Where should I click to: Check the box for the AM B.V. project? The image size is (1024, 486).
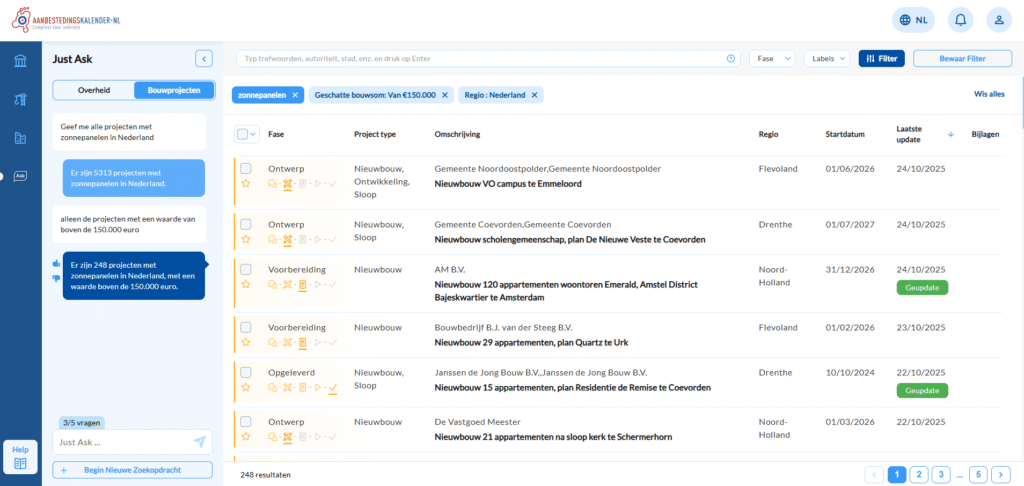(246, 270)
